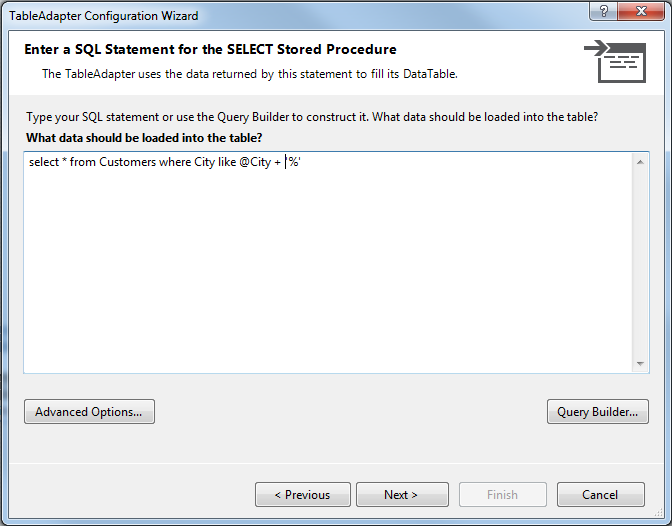Close the TableAdapter Configuration Wizard window

[641, 11]
